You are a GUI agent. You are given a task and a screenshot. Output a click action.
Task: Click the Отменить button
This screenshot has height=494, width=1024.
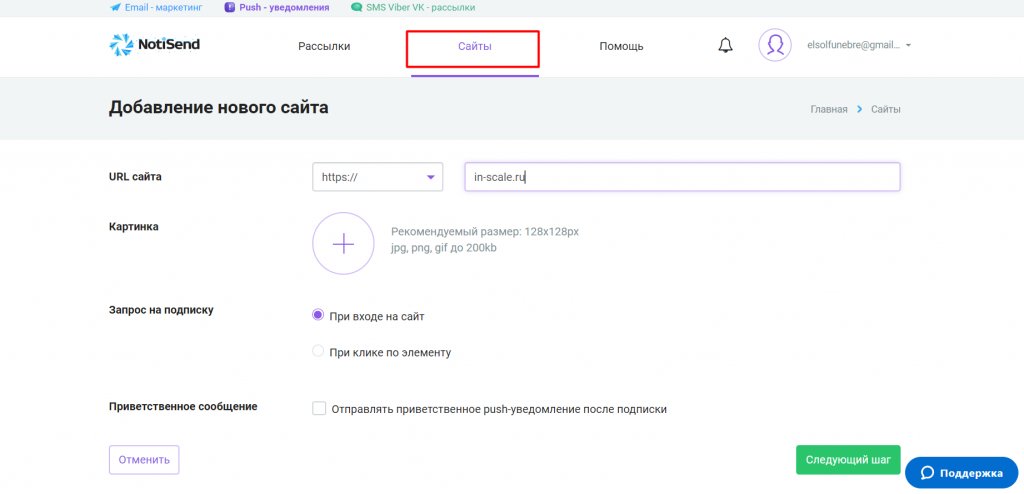(144, 459)
